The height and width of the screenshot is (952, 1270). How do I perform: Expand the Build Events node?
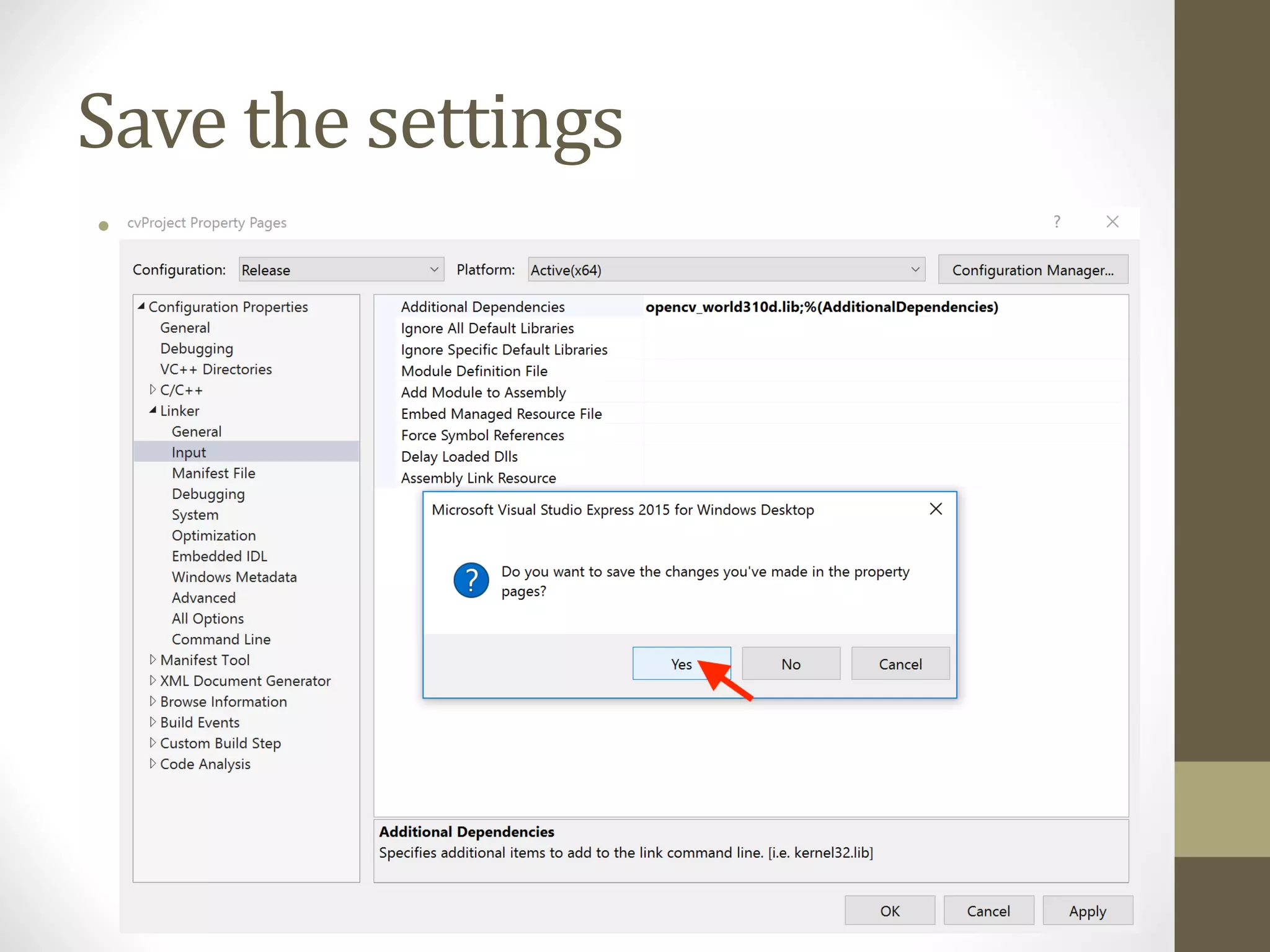(x=153, y=722)
